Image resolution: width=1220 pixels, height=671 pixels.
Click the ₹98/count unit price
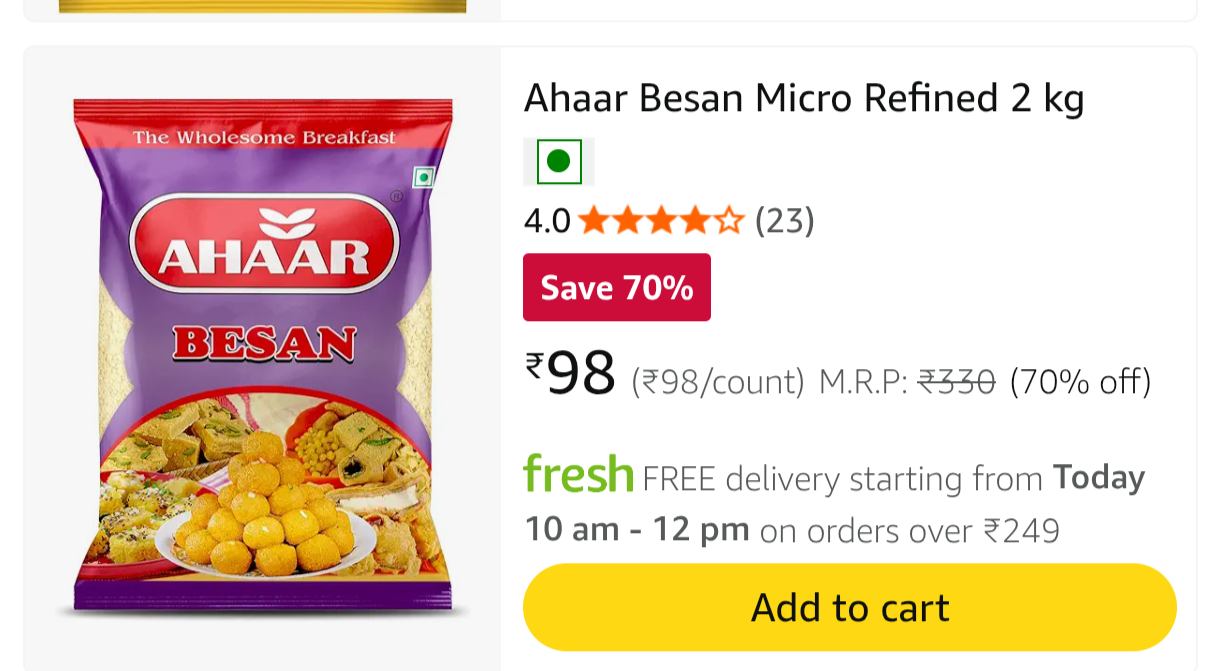click(x=718, y=381)
